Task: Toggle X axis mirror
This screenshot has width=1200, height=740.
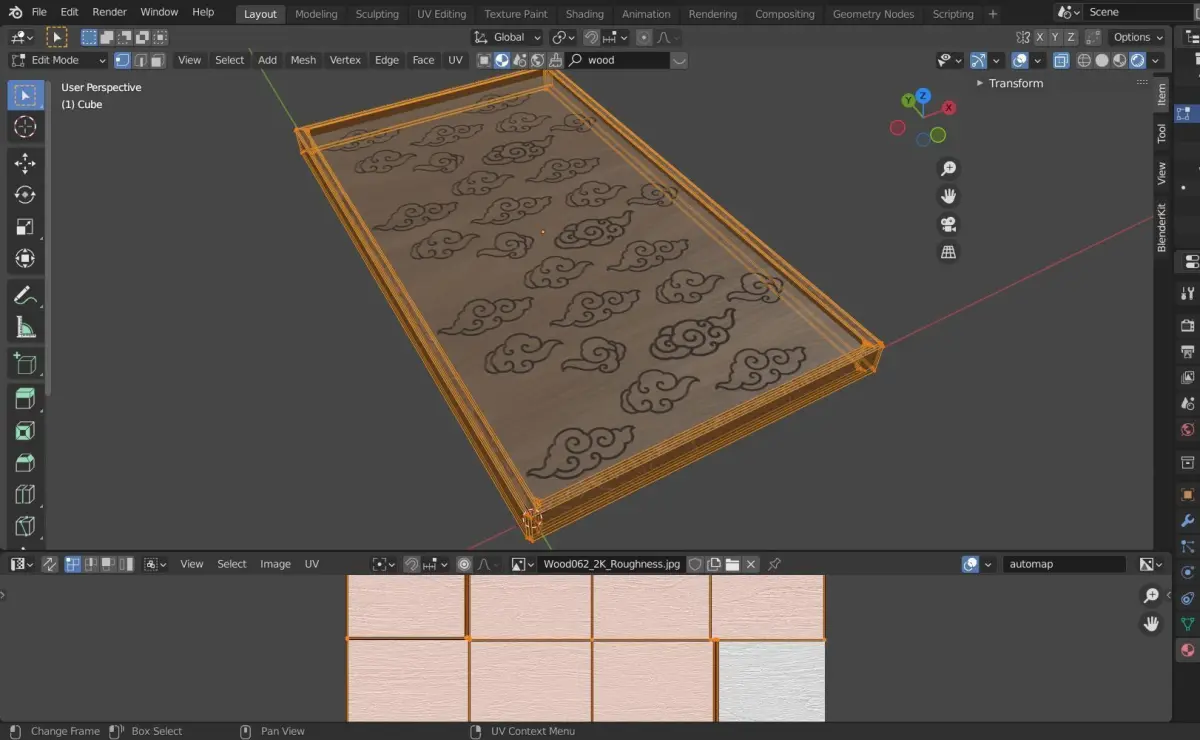Action: (1040, 37)
